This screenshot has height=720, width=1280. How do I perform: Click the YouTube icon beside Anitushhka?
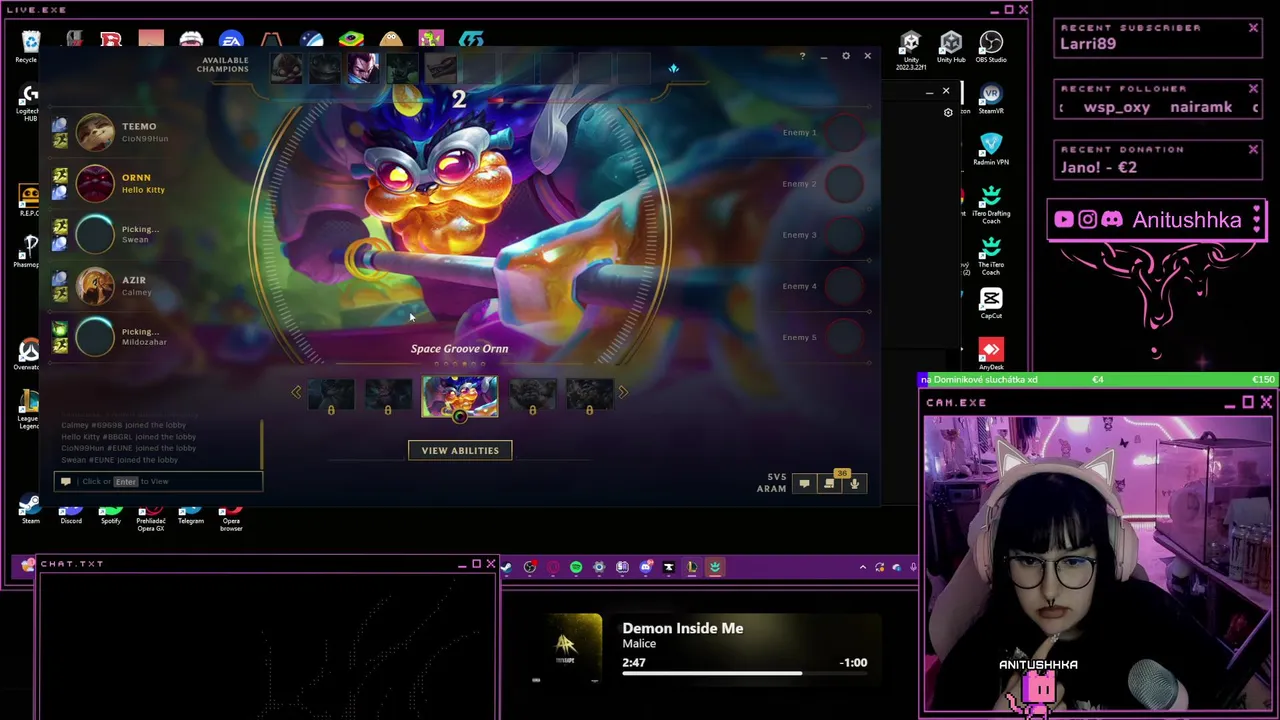pyautogui.click(x=1064, y=220)
